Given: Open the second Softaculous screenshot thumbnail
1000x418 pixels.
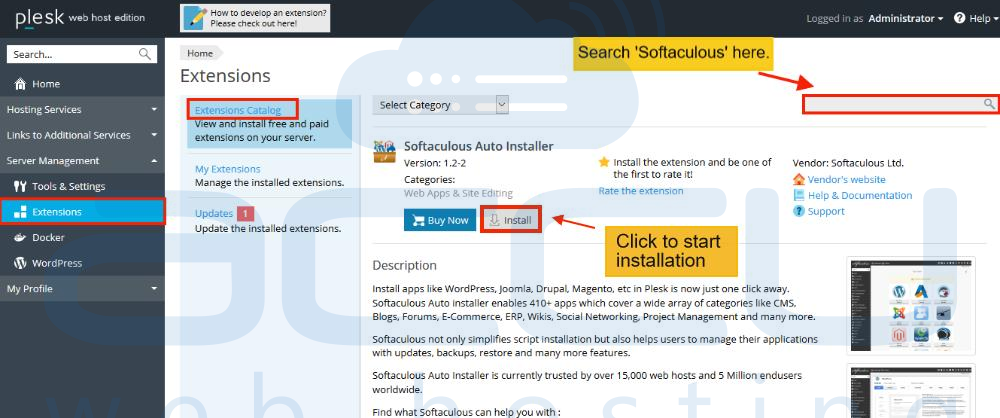Looking at the screenshot, I should [911, 391].
